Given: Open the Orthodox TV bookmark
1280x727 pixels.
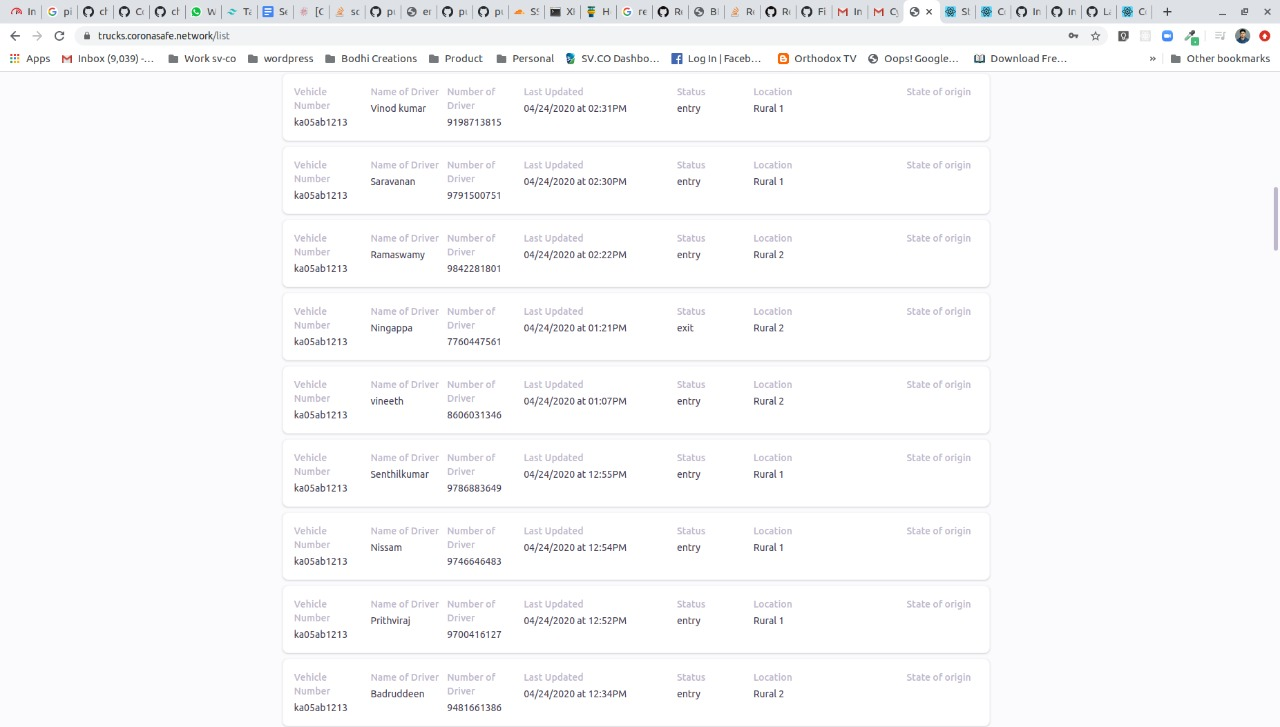Looking at the screenshot, I should [817, 58].
